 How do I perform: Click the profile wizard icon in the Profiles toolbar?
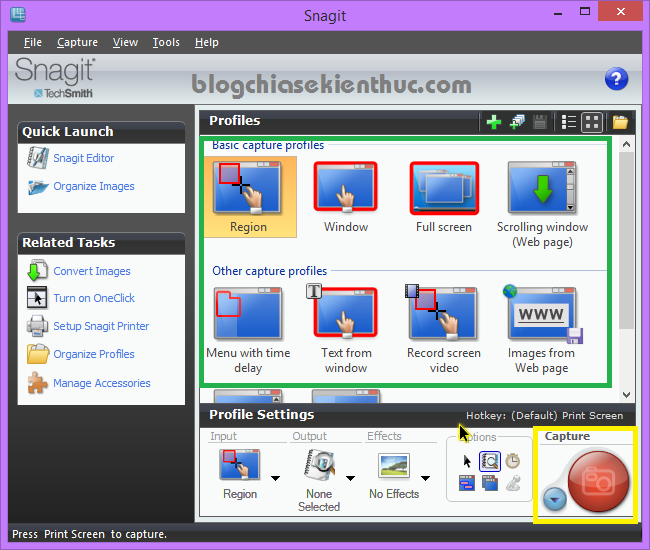[x=517, y=122]
